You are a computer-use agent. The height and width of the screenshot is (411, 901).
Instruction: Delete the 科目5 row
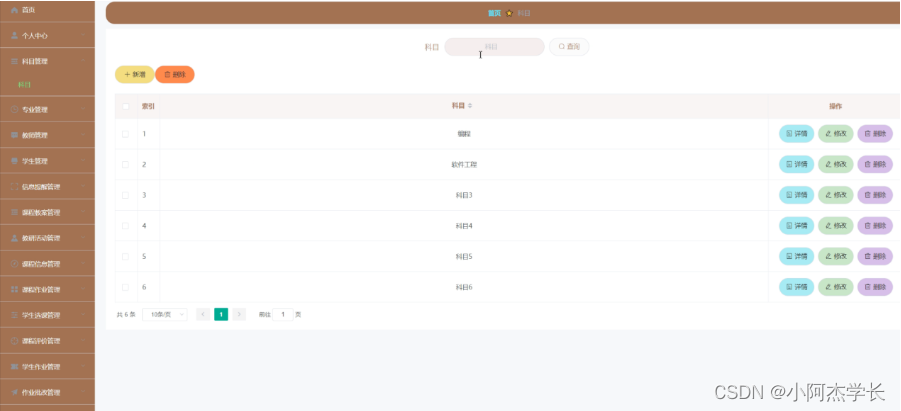pos(875,256)
